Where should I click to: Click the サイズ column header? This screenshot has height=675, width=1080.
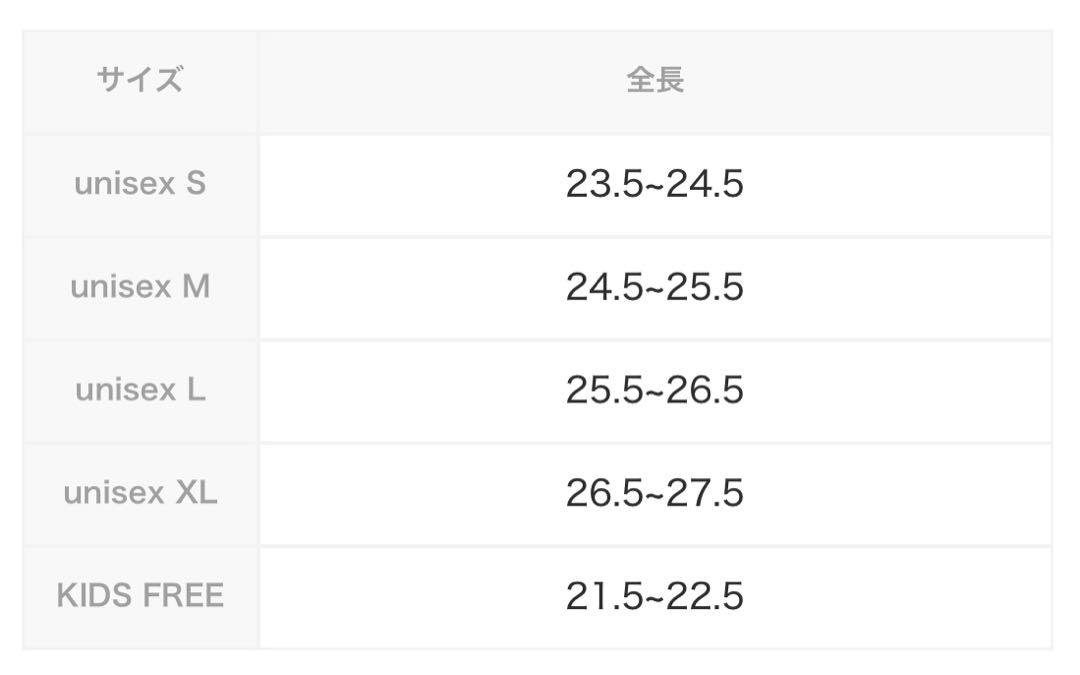pyautogui.click(x=140, y=80)
